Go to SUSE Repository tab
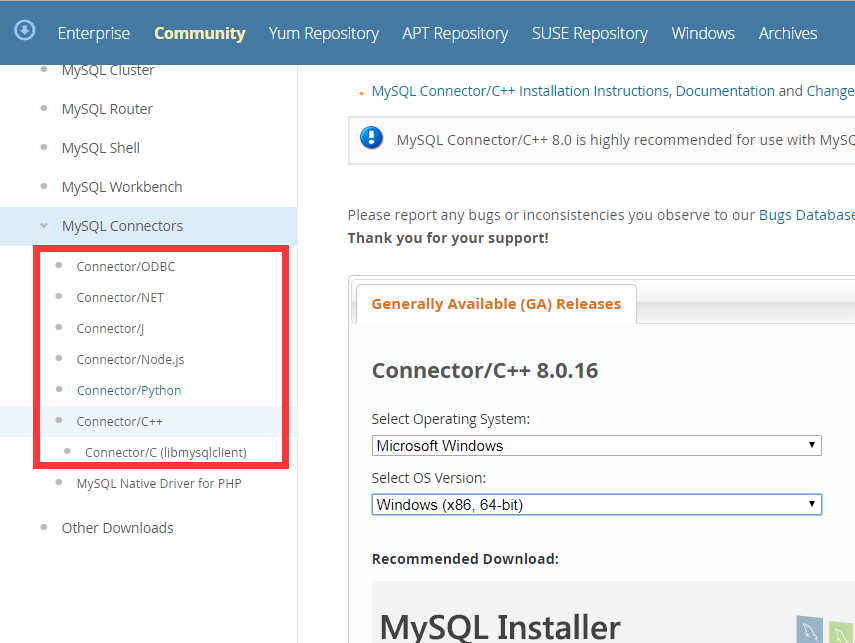The width and height of the screenshot is (855, 643). 590,33
